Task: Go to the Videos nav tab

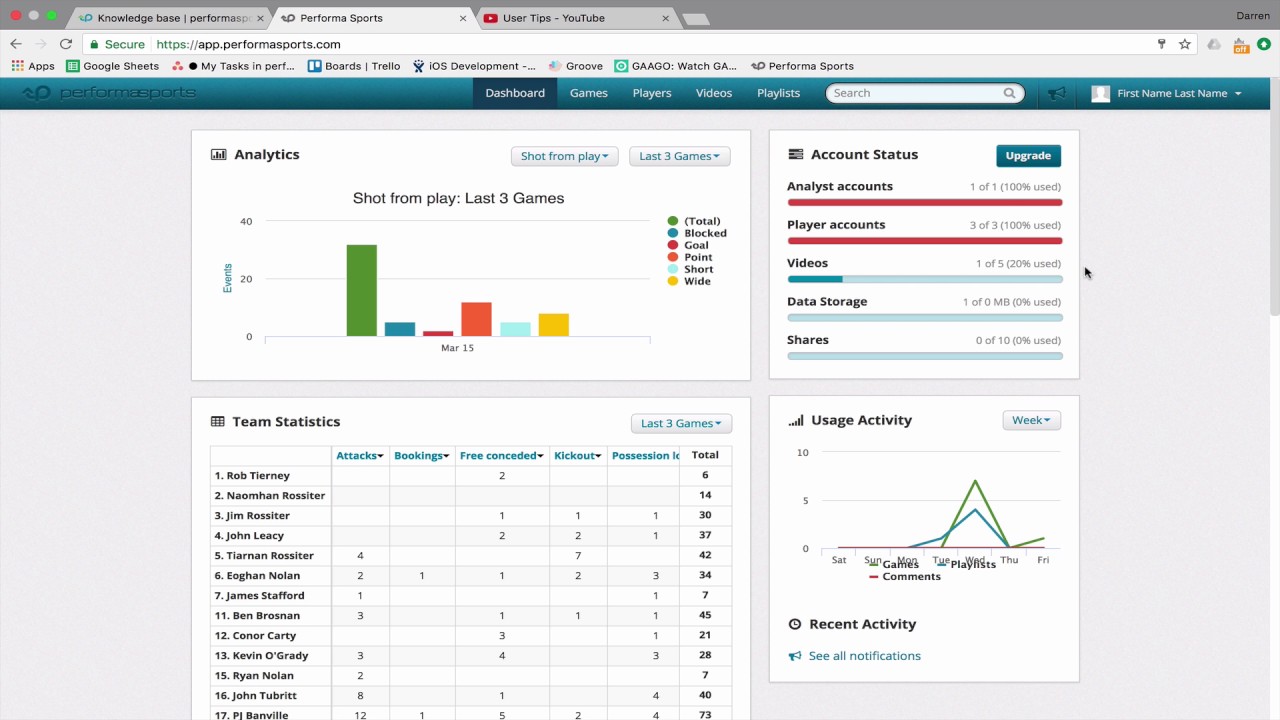Action: point(714,93)
